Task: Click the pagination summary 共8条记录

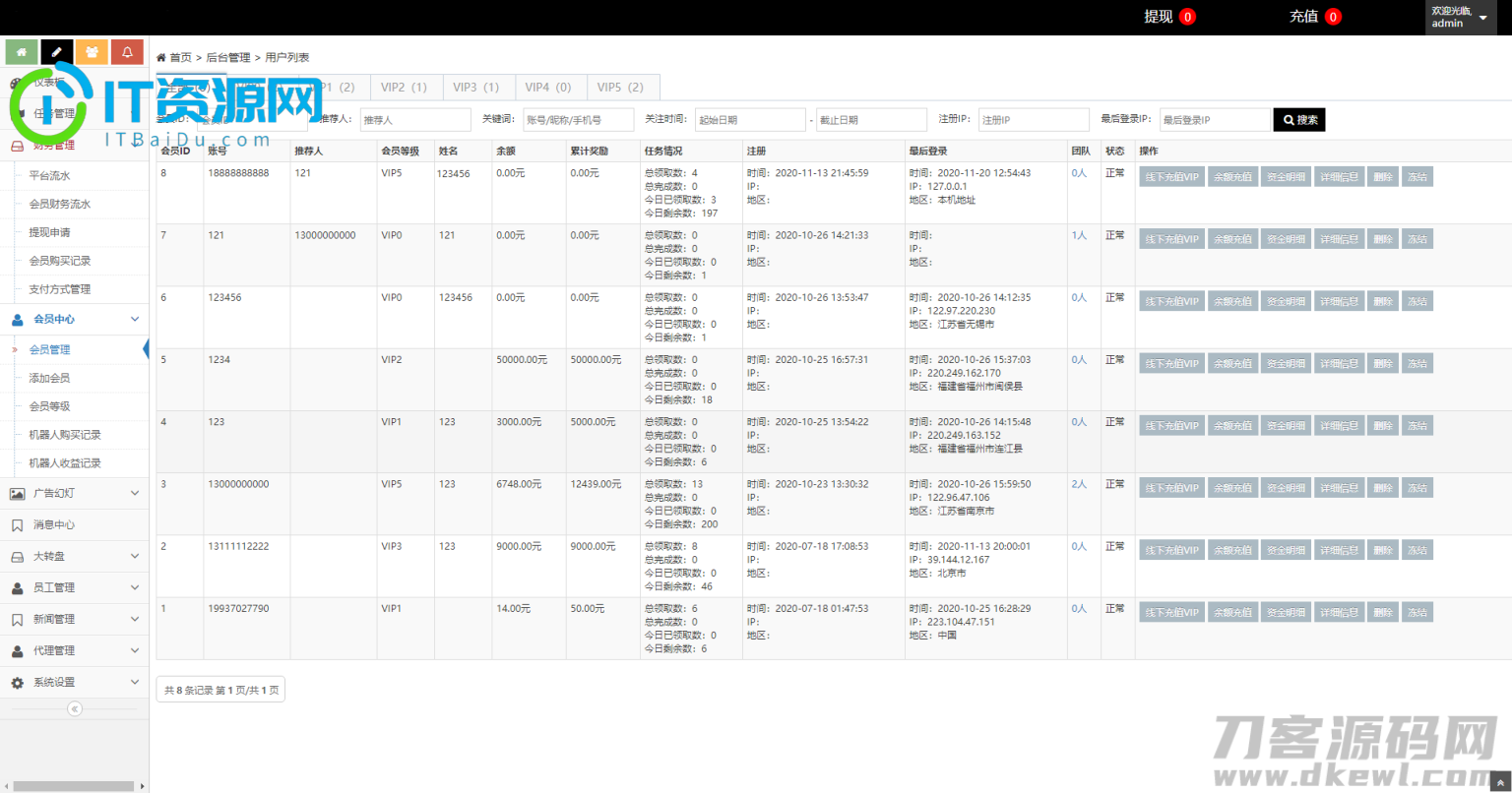Action: click(220, 690)
